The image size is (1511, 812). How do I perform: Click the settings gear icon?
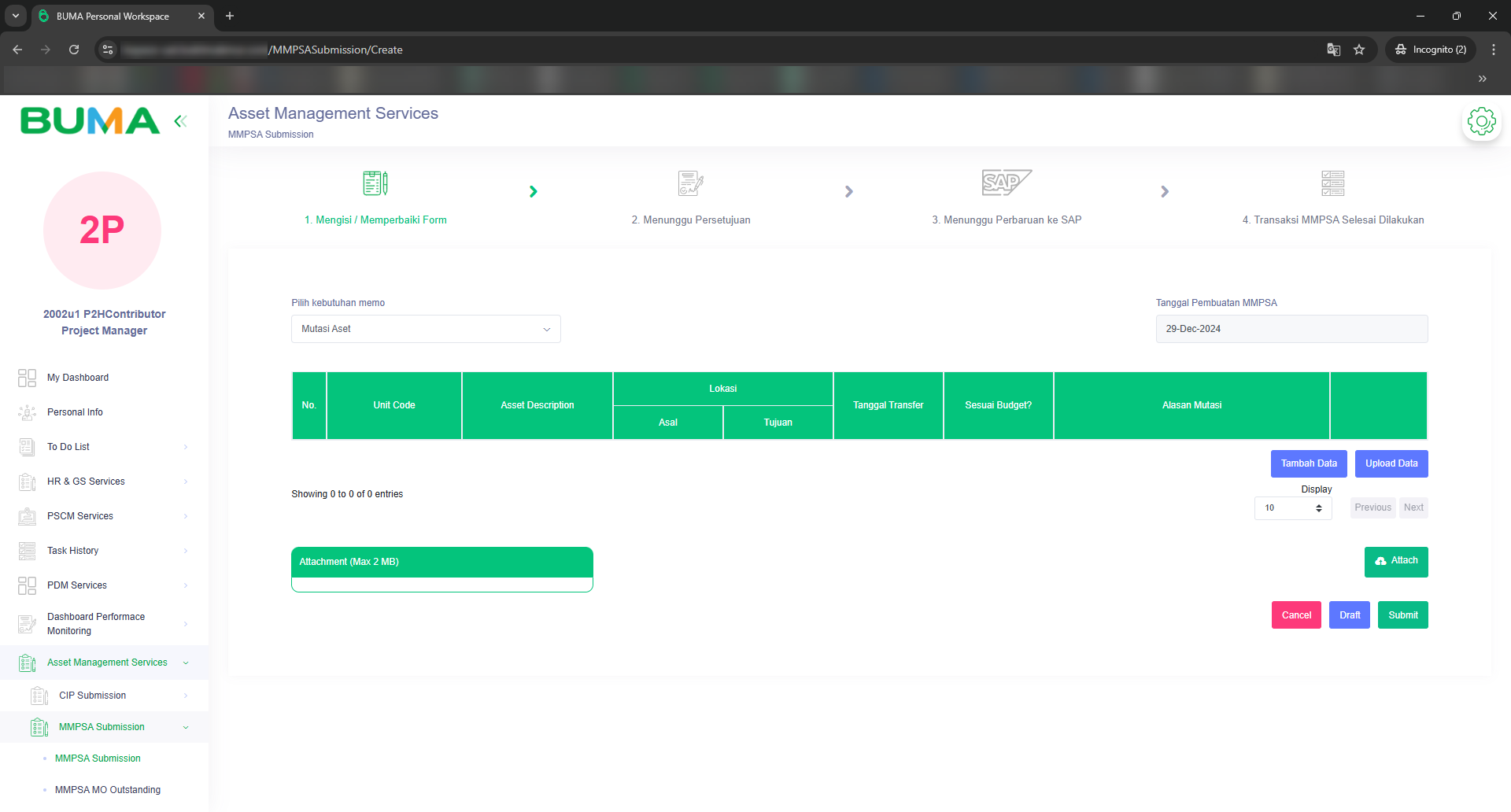point(1481,122)
